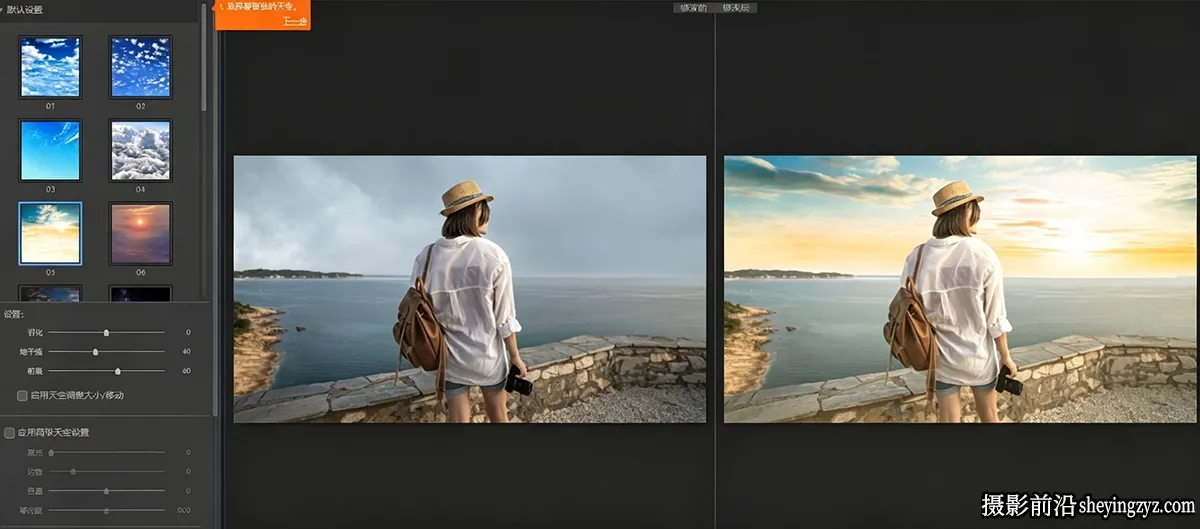Collapse the 默认设置 preset group
This screenshot has width=1200, height=529.
pyautogui.click(x=3, y=9)
